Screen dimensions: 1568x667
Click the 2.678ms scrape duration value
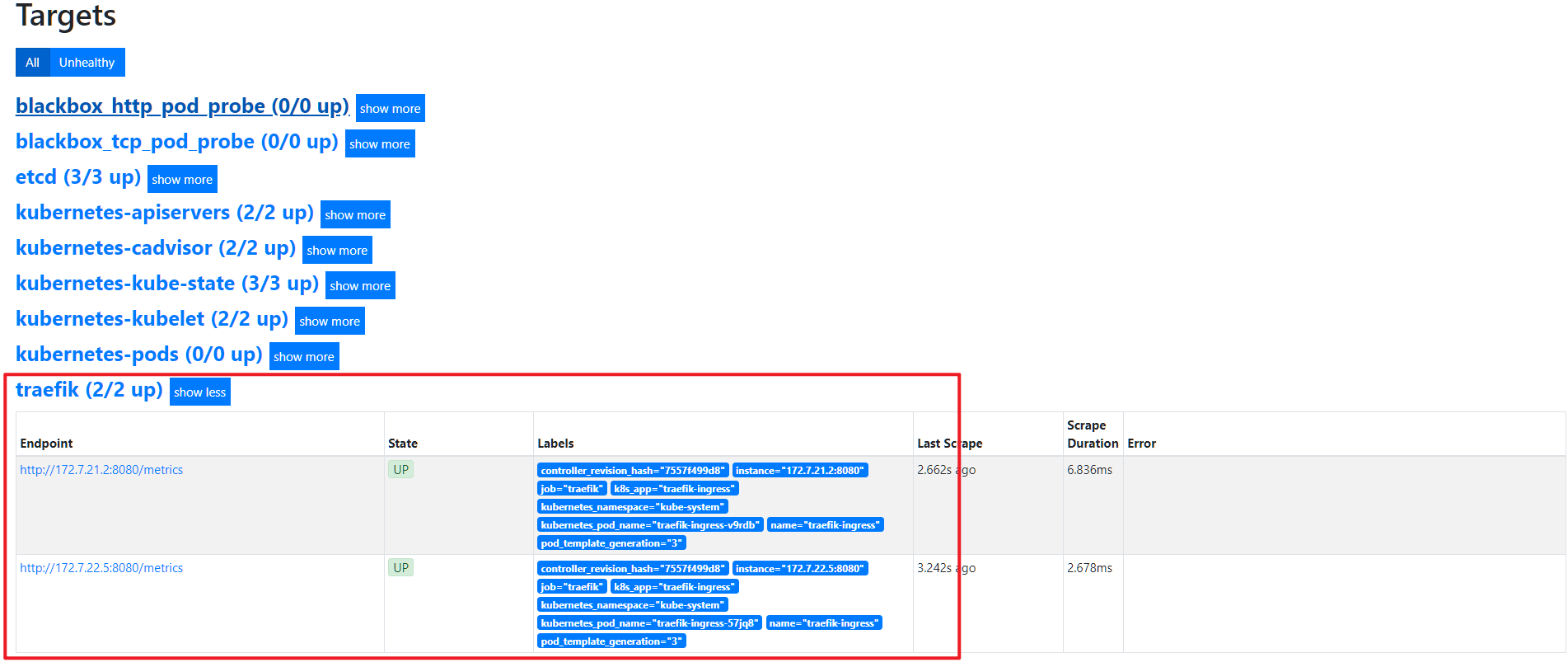1089,568
